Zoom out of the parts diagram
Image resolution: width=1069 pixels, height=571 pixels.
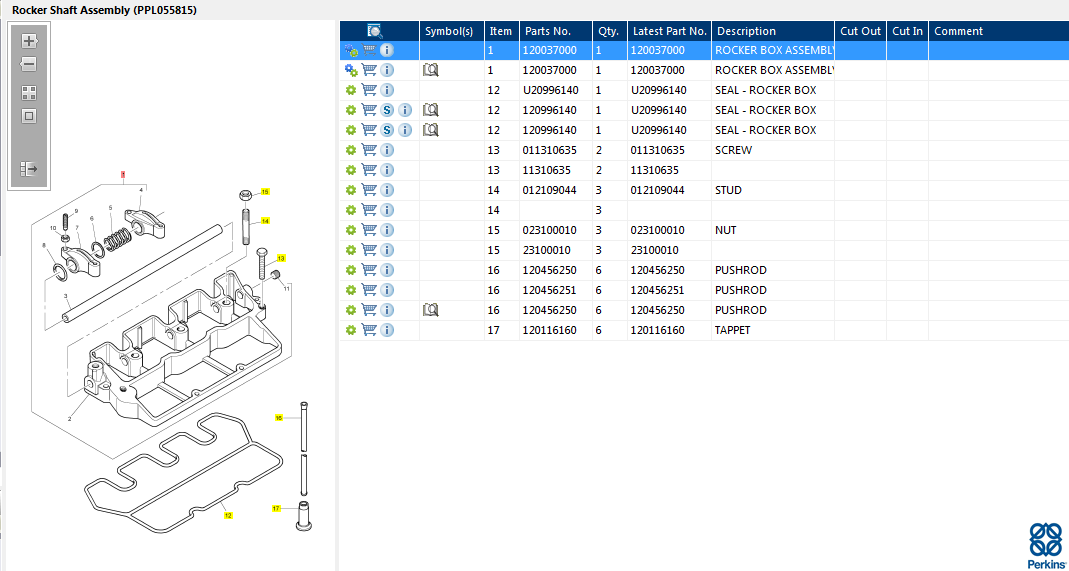(x=29, y=65)
